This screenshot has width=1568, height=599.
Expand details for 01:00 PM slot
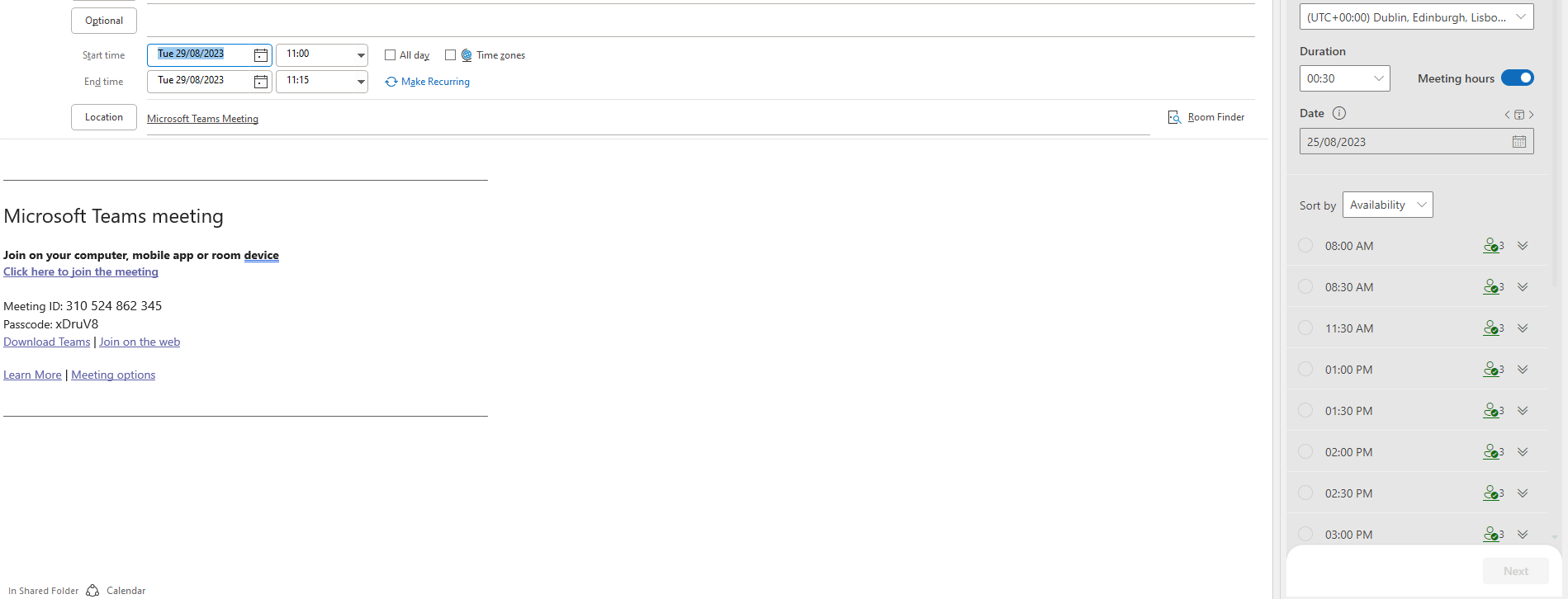[1523, 370]
